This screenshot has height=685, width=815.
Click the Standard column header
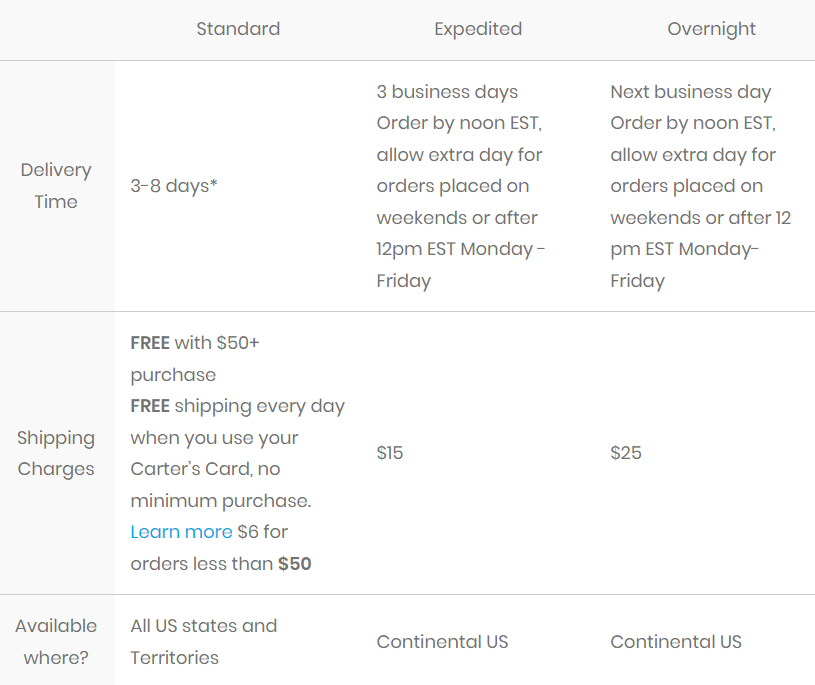tap(238, 29)
